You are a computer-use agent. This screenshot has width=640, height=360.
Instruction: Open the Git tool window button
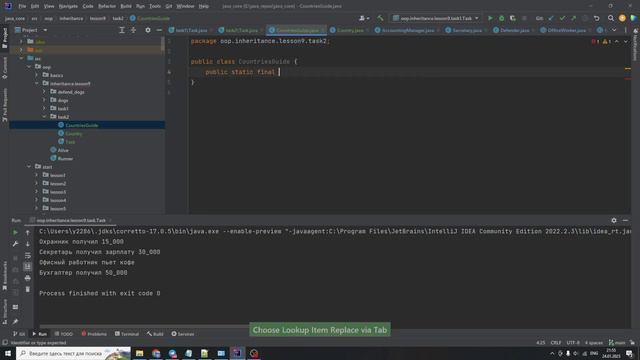pyautogui.click(x=19, y=334)
